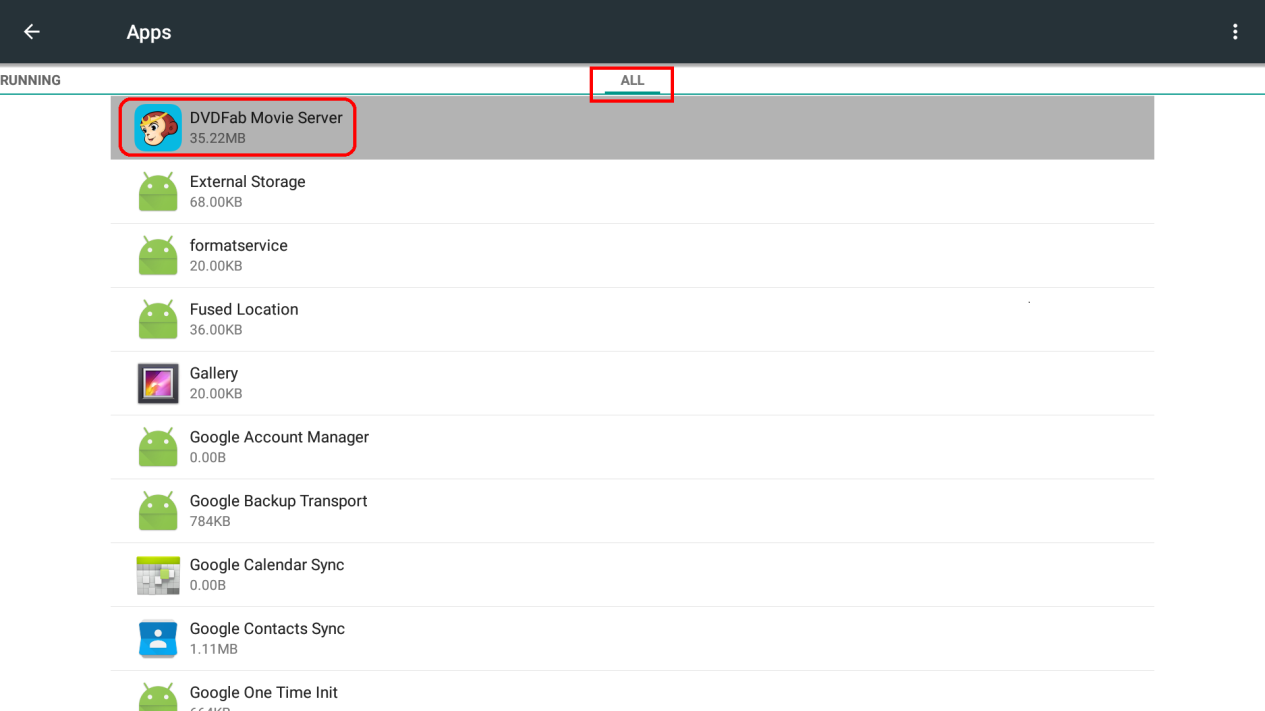Screen dimensions: 1265x711
Task: Click the formatservice Android icon
Action: 158,256
